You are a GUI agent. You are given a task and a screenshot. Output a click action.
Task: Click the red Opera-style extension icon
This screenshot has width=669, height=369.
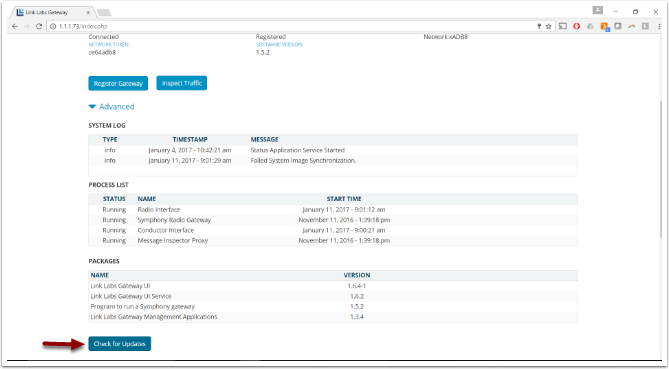click(x=576, y=26)
